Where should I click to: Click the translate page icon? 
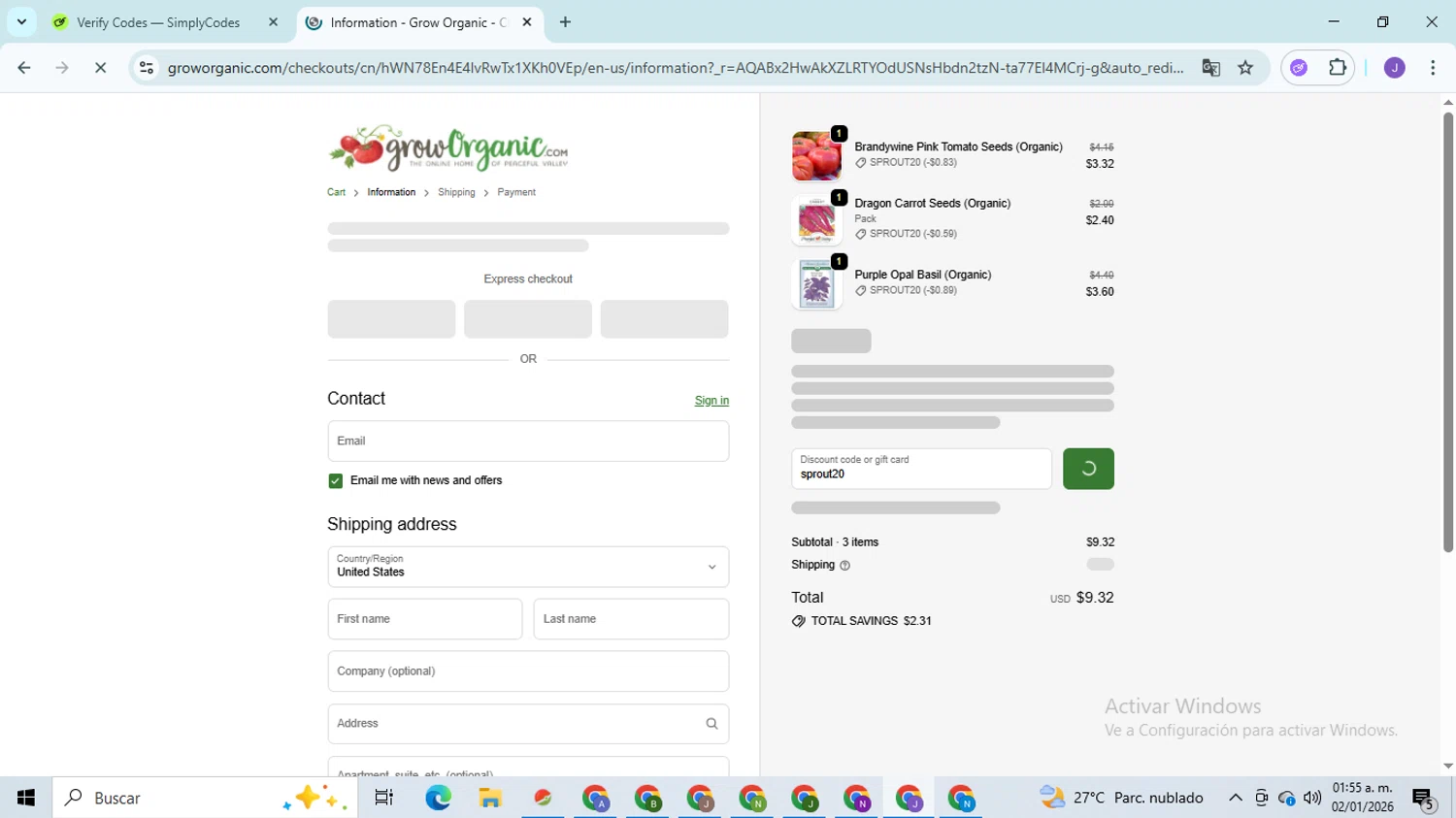(1210, 68)
